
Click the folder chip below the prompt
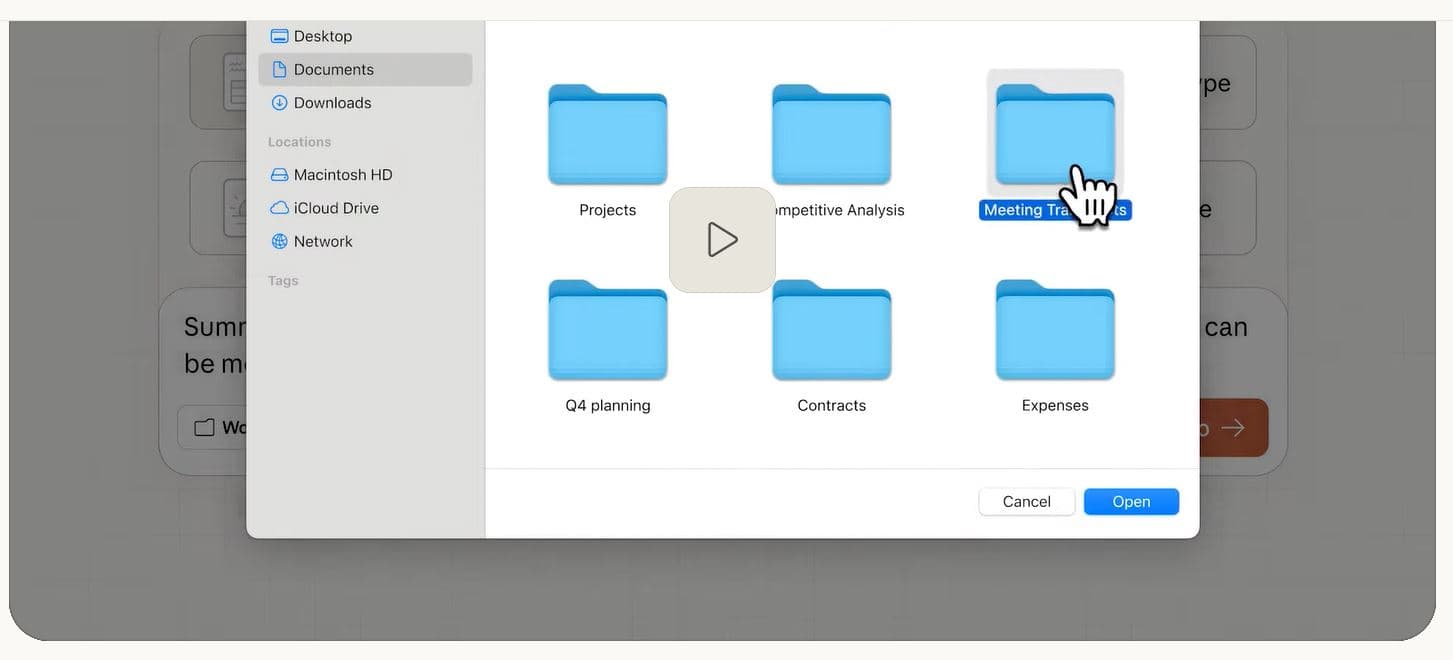213,427
